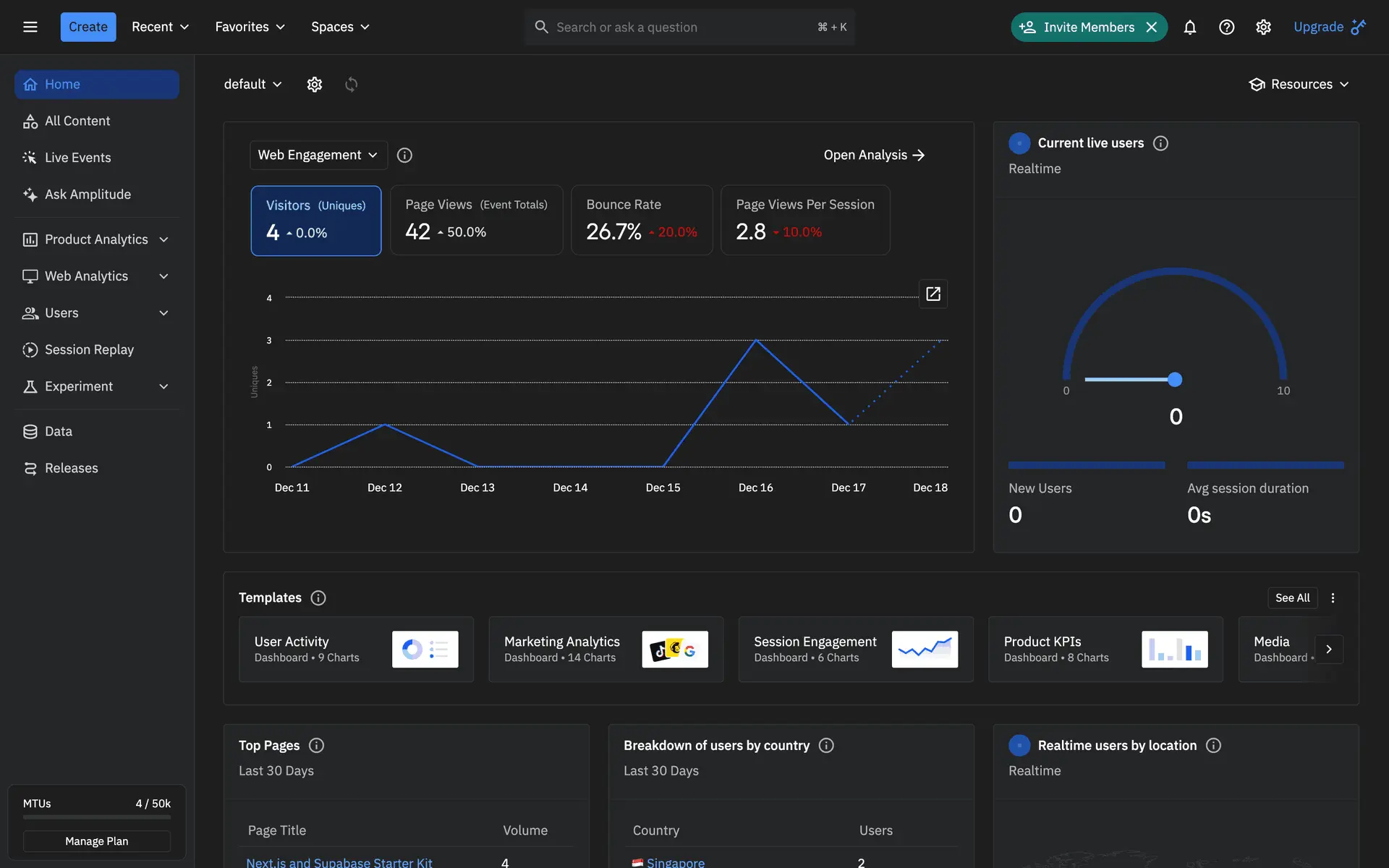Open the Resources dropdown

(x=1299, y=84)
